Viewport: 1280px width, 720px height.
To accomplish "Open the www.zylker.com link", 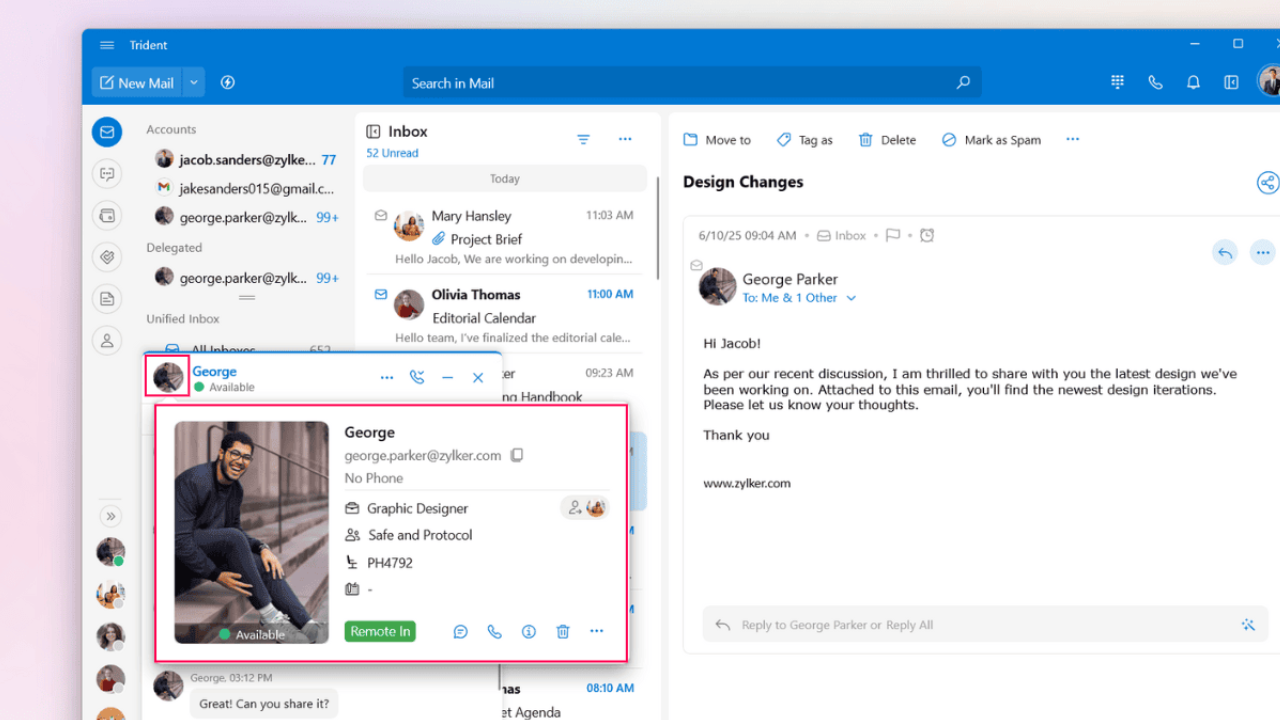I will 747,483.
